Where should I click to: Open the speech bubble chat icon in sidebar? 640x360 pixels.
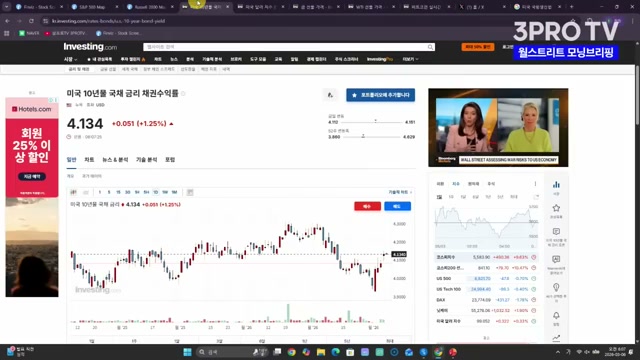click(556, 231)
